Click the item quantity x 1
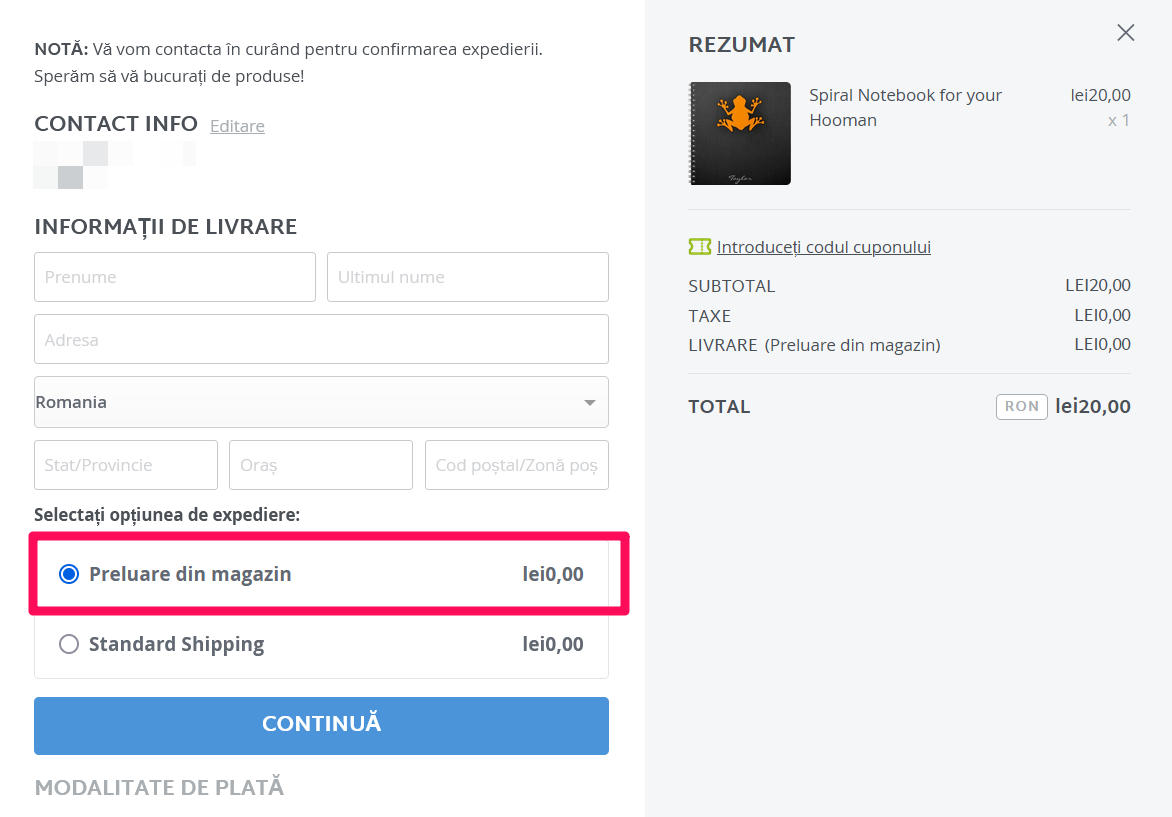 tap(1118, 120)
